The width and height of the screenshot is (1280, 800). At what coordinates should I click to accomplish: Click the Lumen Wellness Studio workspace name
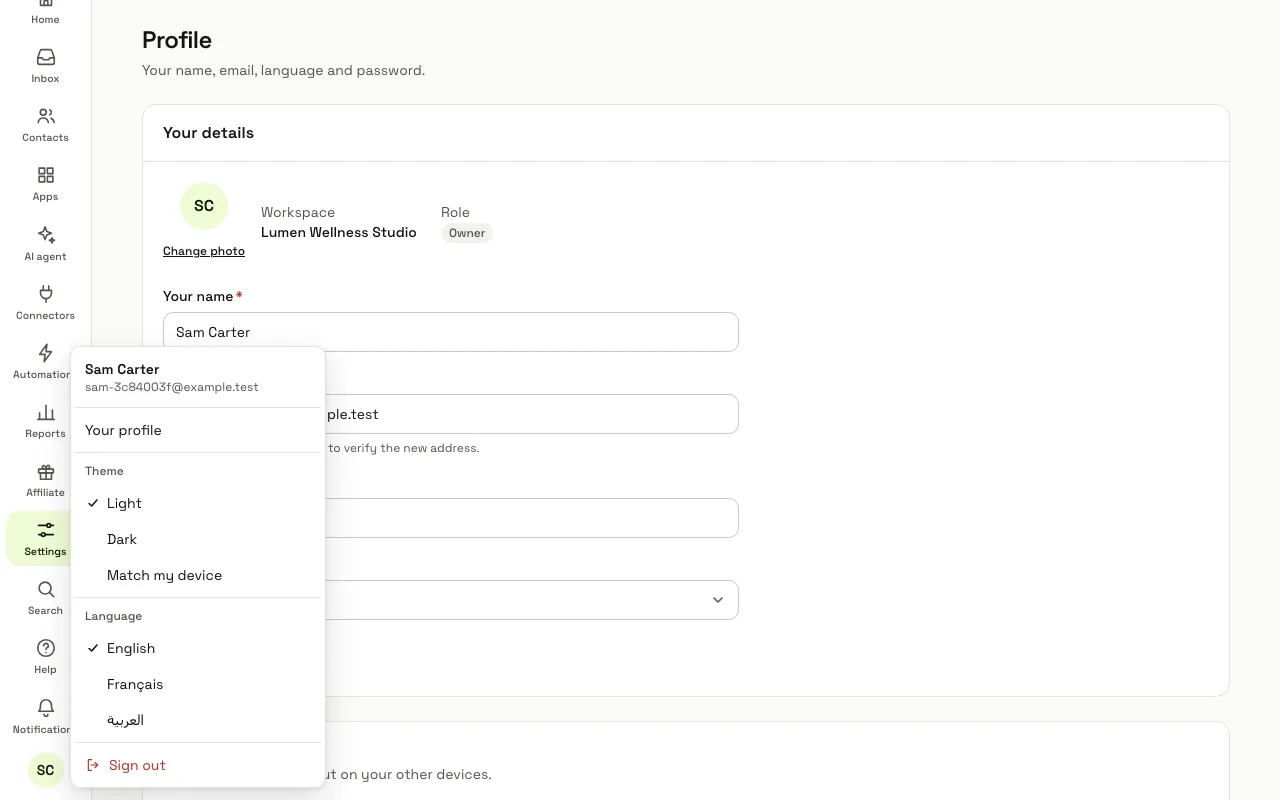pos(339,232)
